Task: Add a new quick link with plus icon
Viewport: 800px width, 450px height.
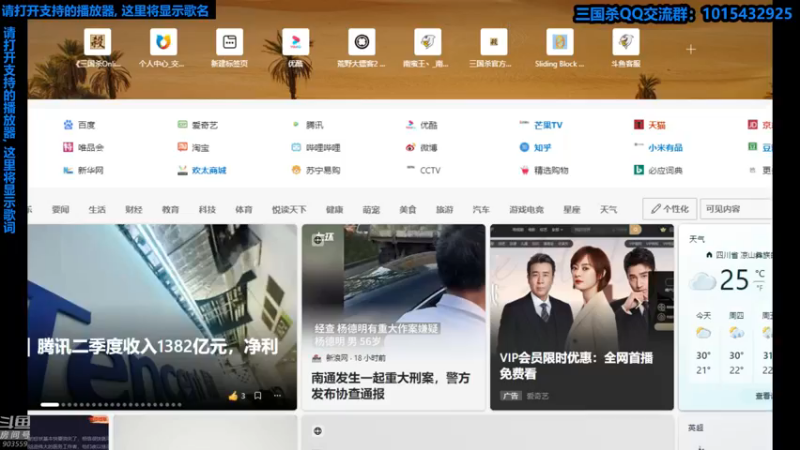Action: (691, 49)
